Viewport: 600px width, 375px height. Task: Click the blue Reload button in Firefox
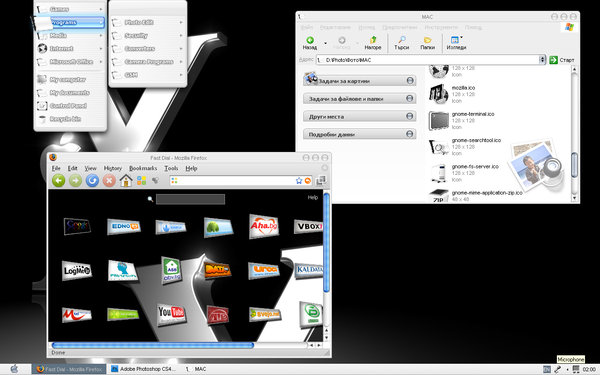click(92, 180)
